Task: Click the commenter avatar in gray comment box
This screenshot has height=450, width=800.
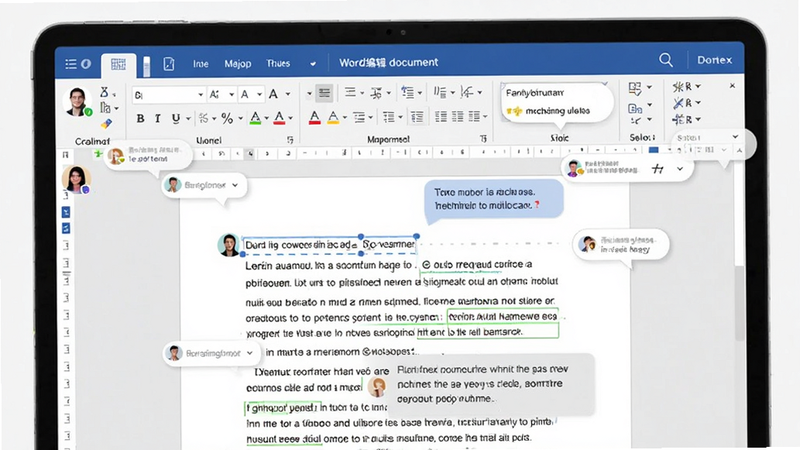Action: [377, 388]
